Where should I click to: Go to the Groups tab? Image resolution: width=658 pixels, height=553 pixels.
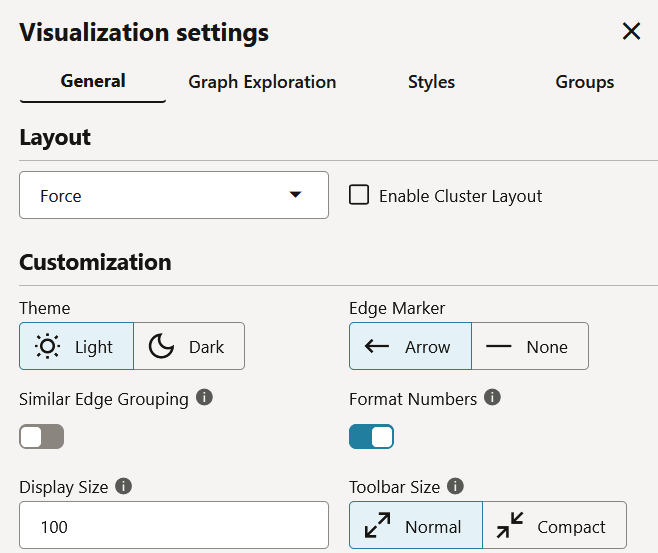pyautogui.click(x=585, y=82)
